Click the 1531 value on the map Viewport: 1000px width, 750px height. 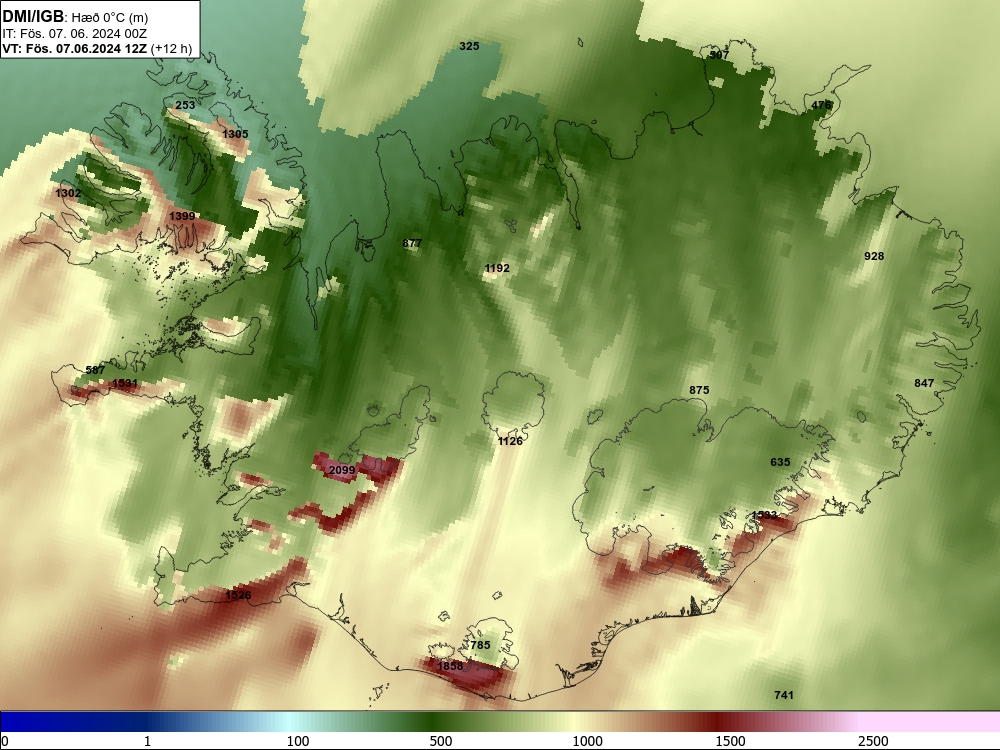(x=124, y=383)
